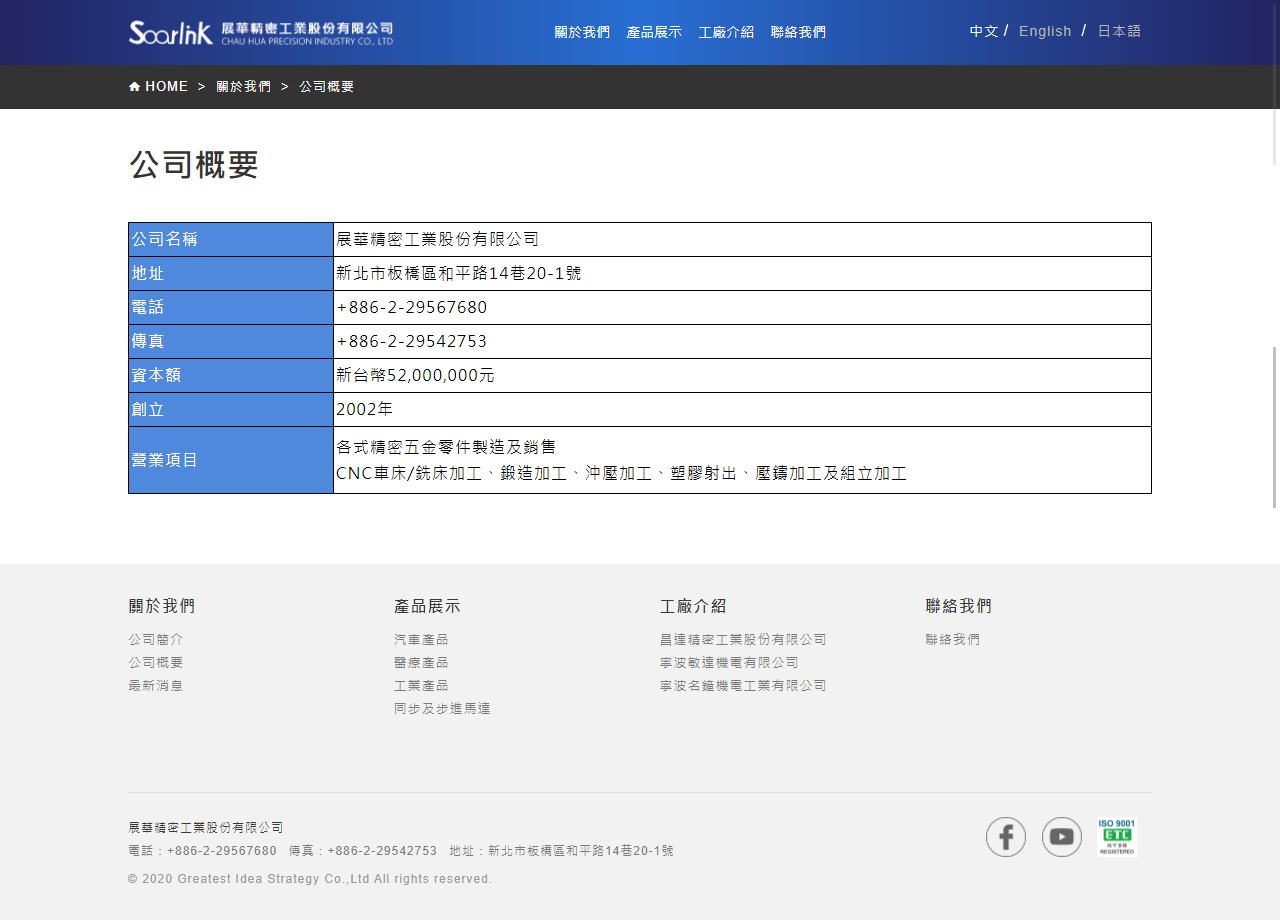Open the footer link 公司簡介

coord(156,639)
